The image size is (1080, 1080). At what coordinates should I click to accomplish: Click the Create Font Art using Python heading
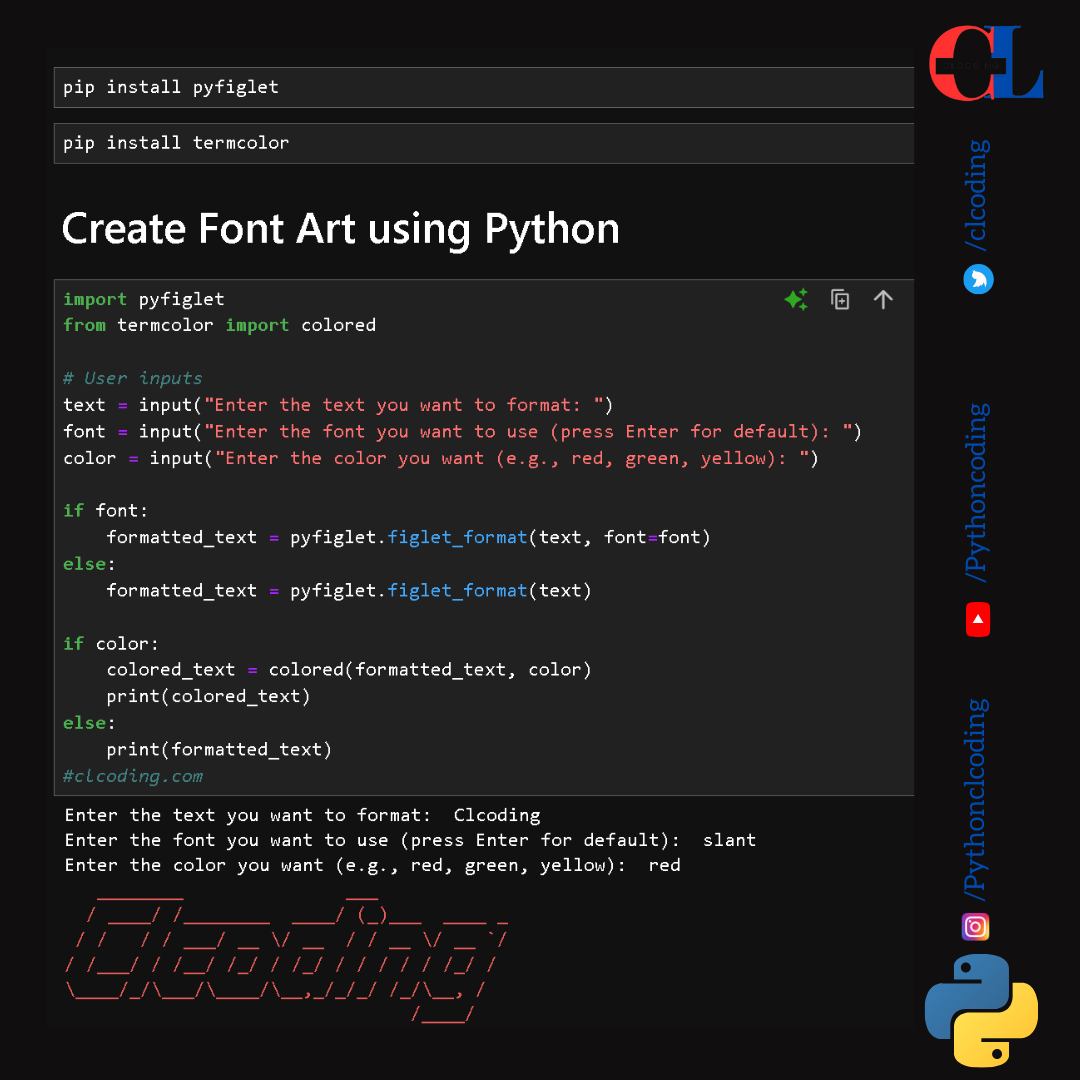point(340,229)
